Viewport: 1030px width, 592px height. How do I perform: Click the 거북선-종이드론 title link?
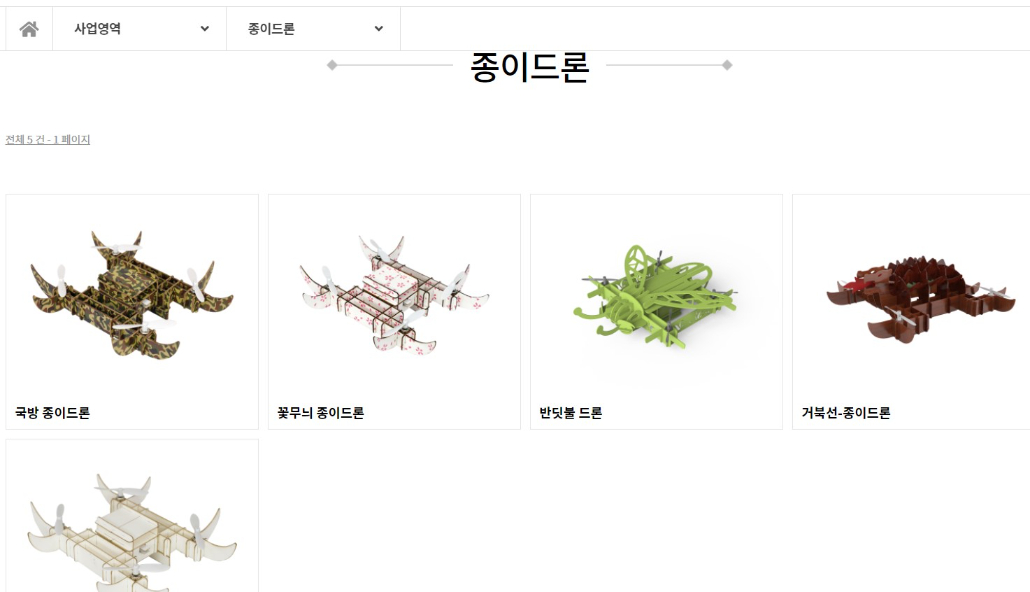[x=846, y=413]
